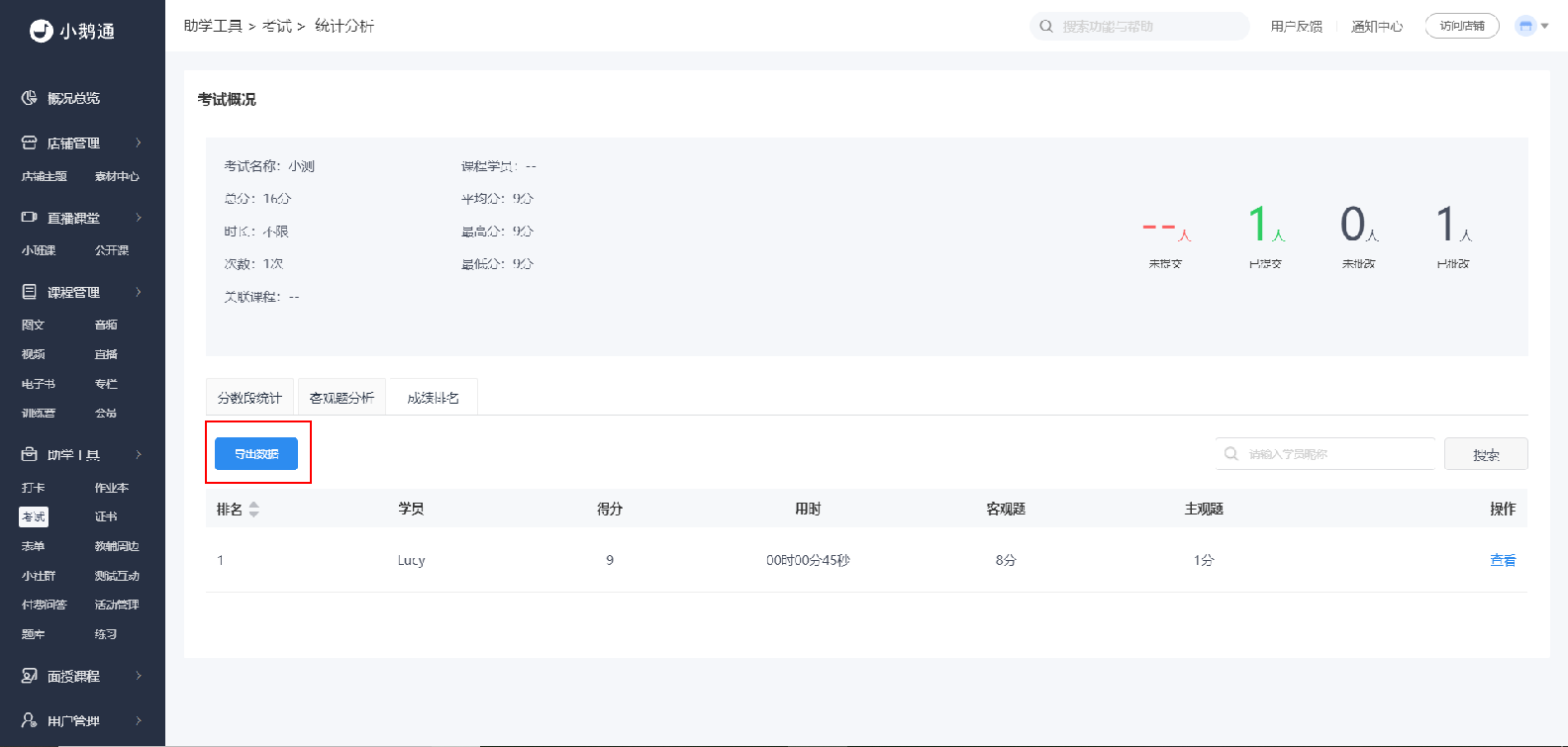This screenshot has height=747, width=1568.
Task: Open 教辅周边 in sidebar
Action: click(x=117, y=546)
